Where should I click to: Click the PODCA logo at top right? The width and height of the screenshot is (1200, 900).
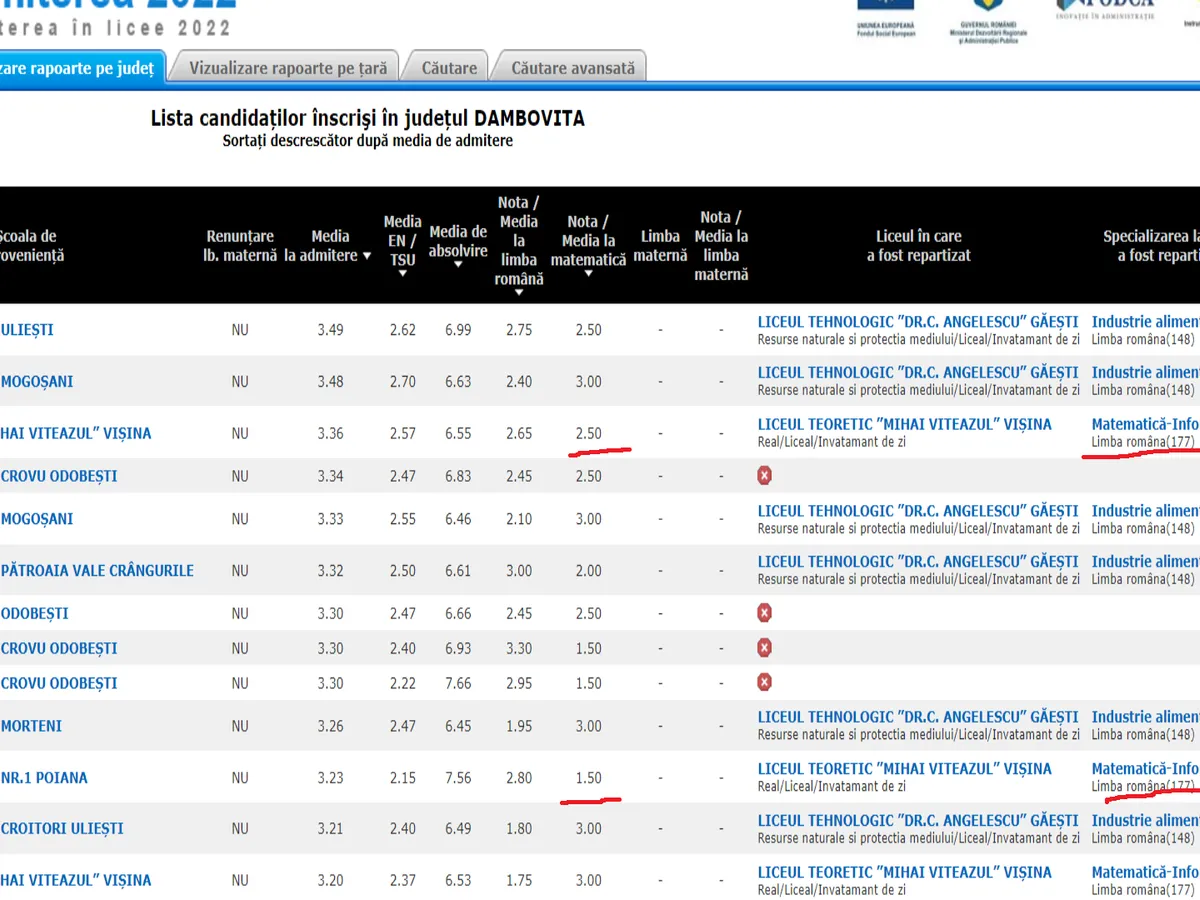point(1105,8)
